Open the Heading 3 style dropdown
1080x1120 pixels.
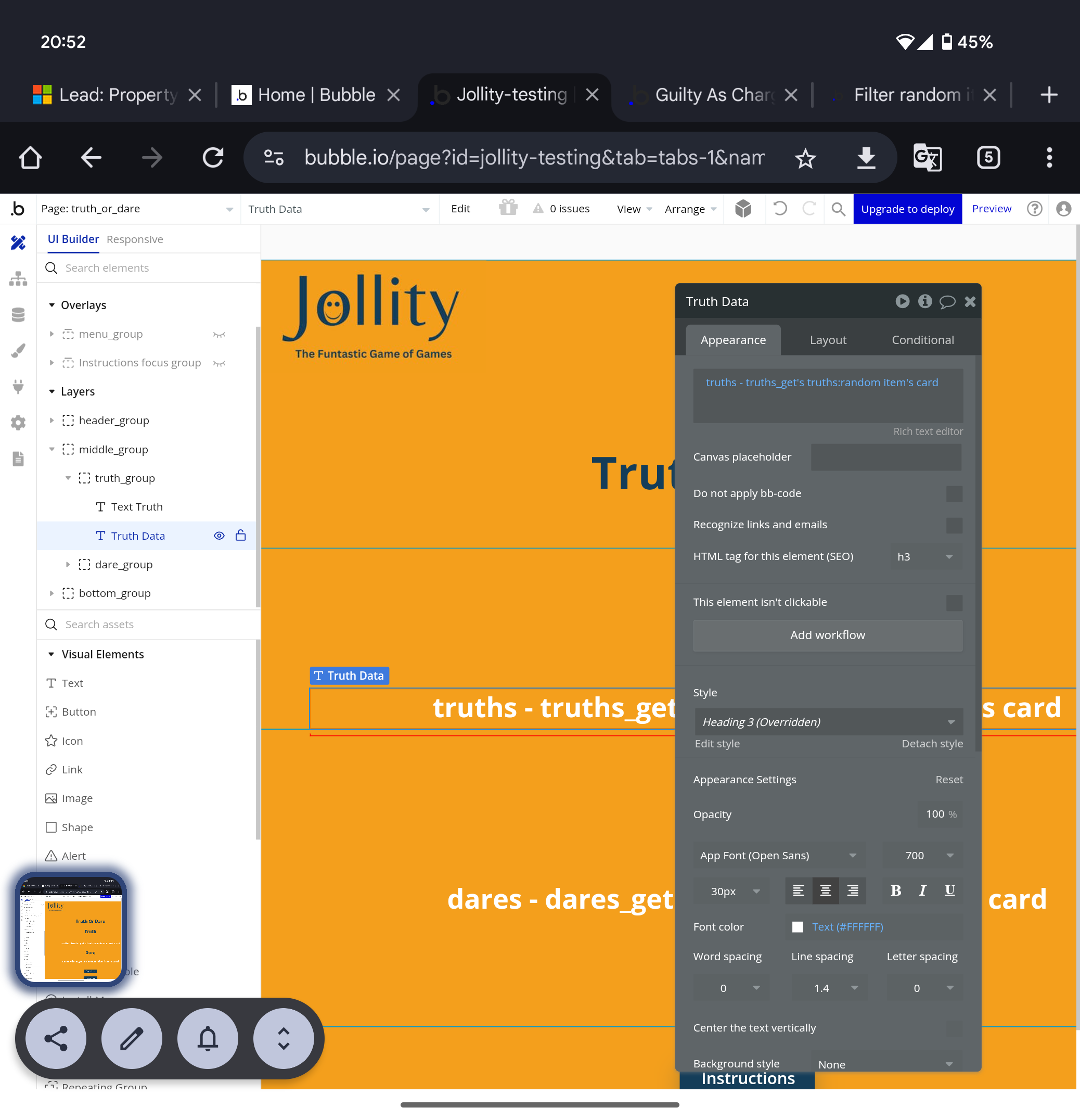(828, 722)
